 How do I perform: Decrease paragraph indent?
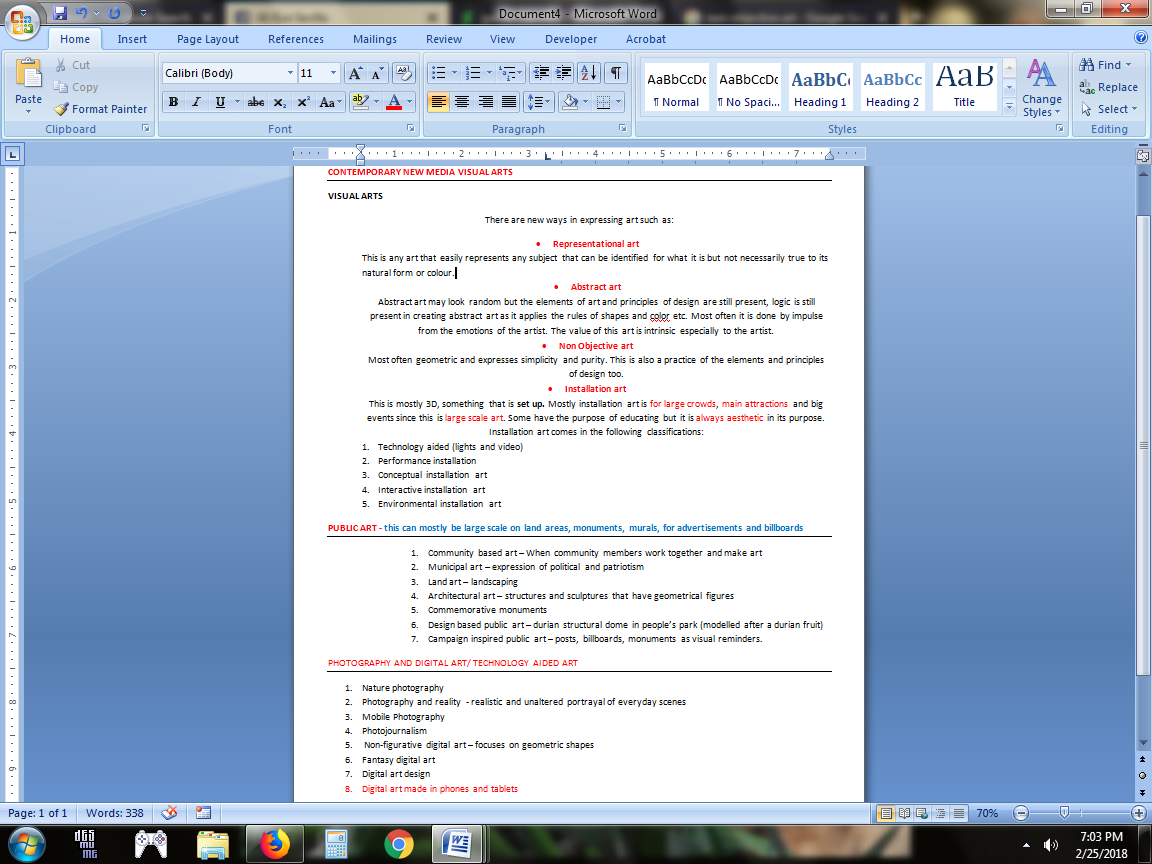coord(541,73)
